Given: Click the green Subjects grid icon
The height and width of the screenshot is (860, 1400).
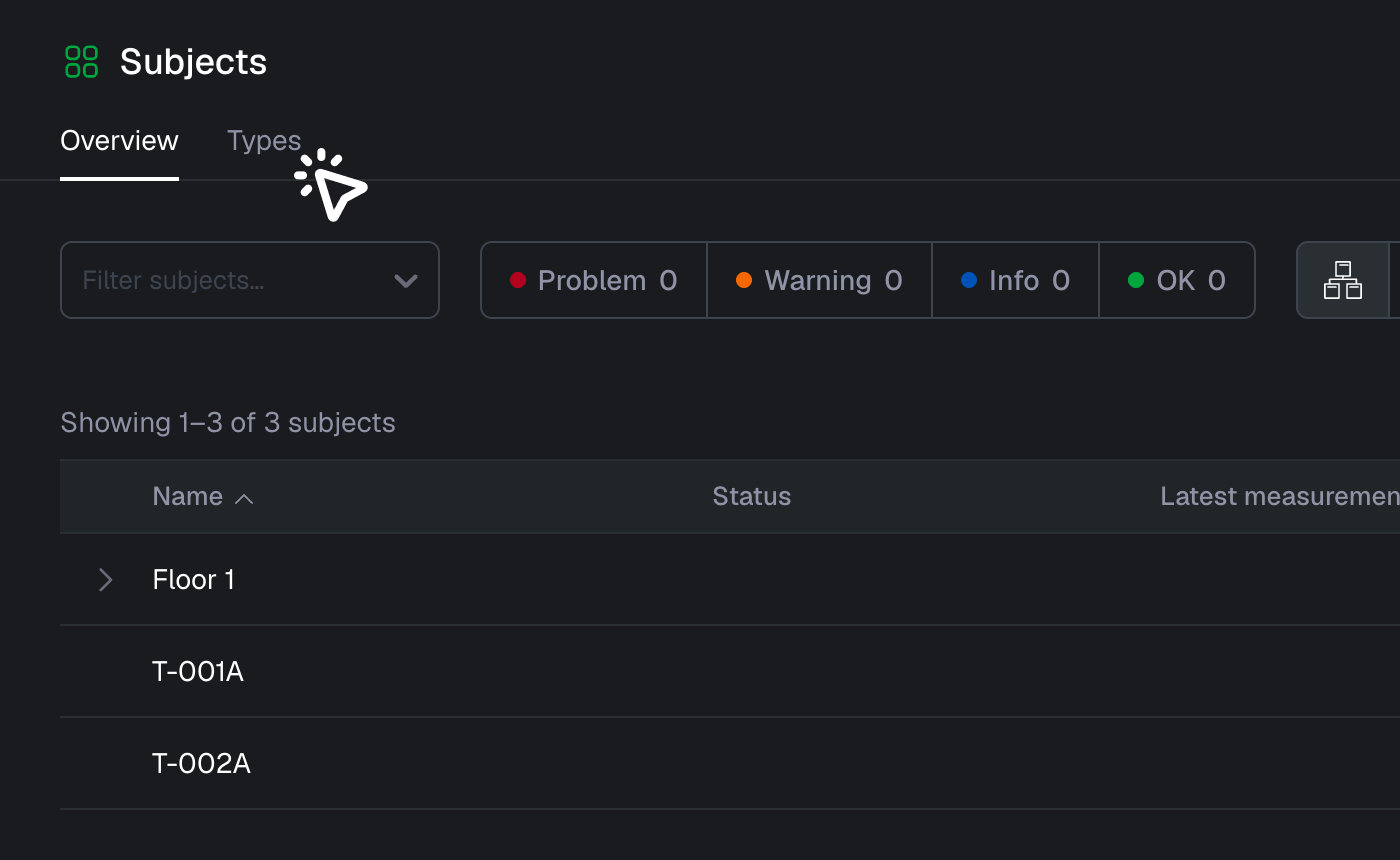Looking at the screenshot, I should [82, 61].
